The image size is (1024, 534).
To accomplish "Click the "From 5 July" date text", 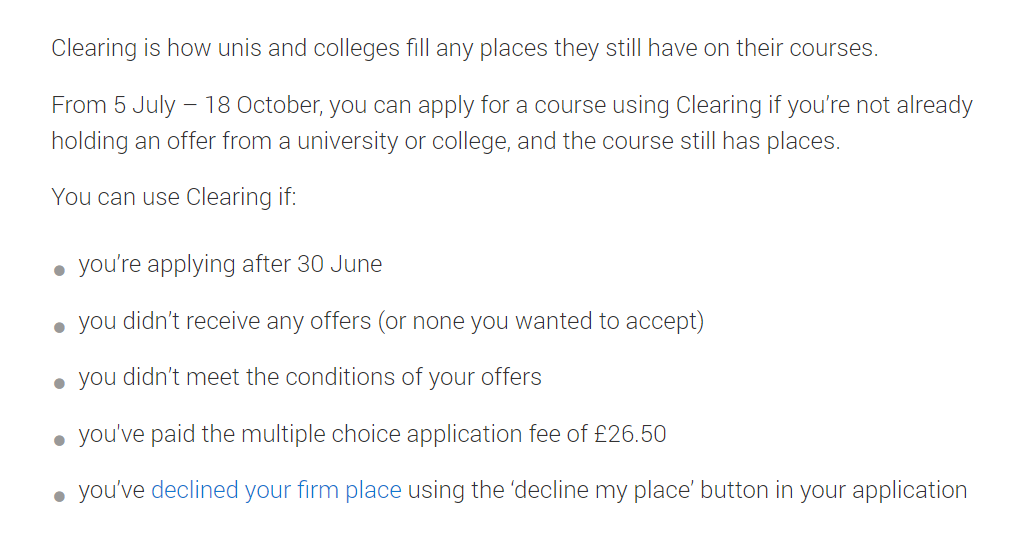I will pyautogui.click(x=114, y=105).
